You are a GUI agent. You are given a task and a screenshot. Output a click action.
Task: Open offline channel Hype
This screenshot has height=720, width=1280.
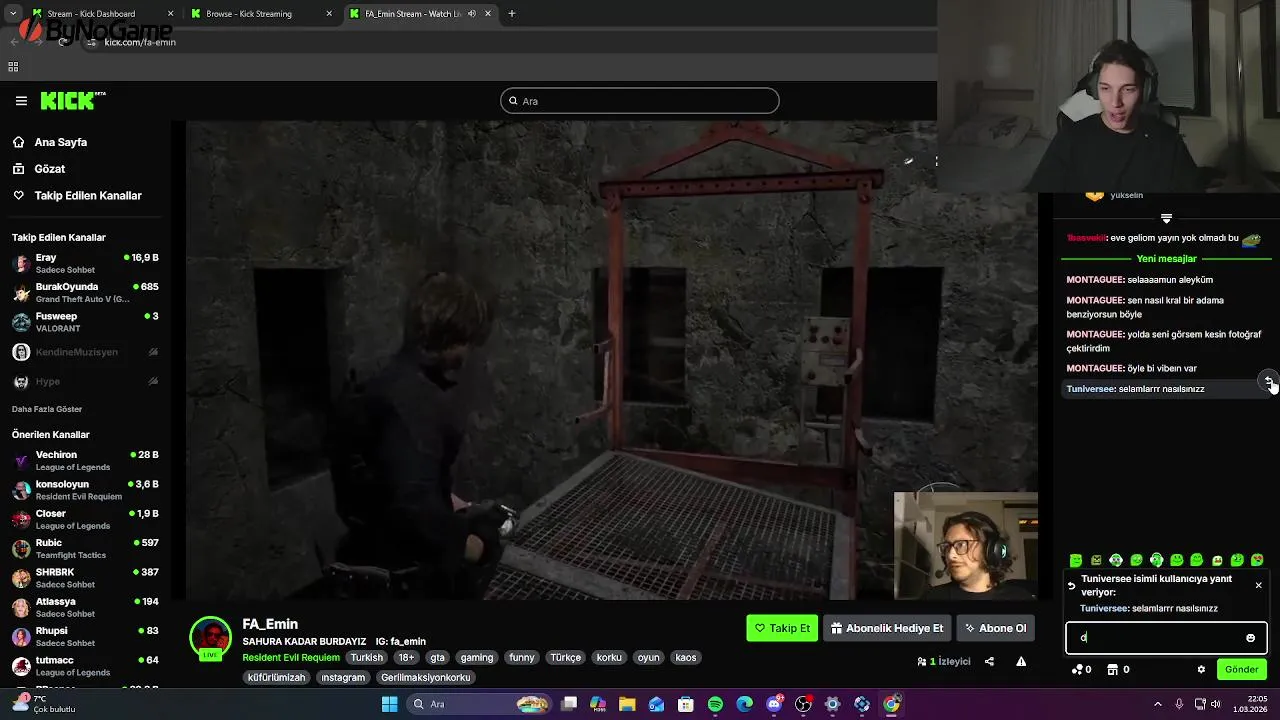coord(85,381)
